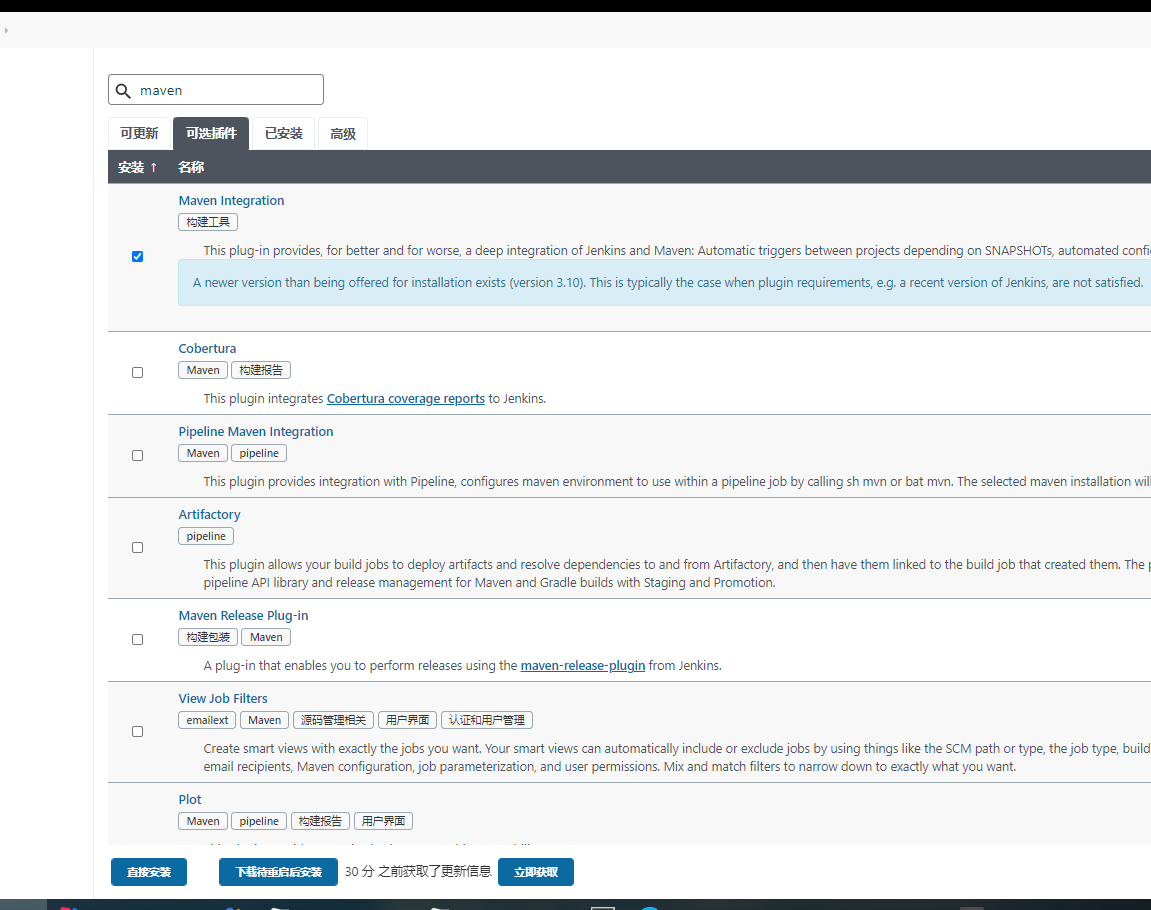
Task: Check the View Job Filters checkbox
Action: (x=137, y=732)
